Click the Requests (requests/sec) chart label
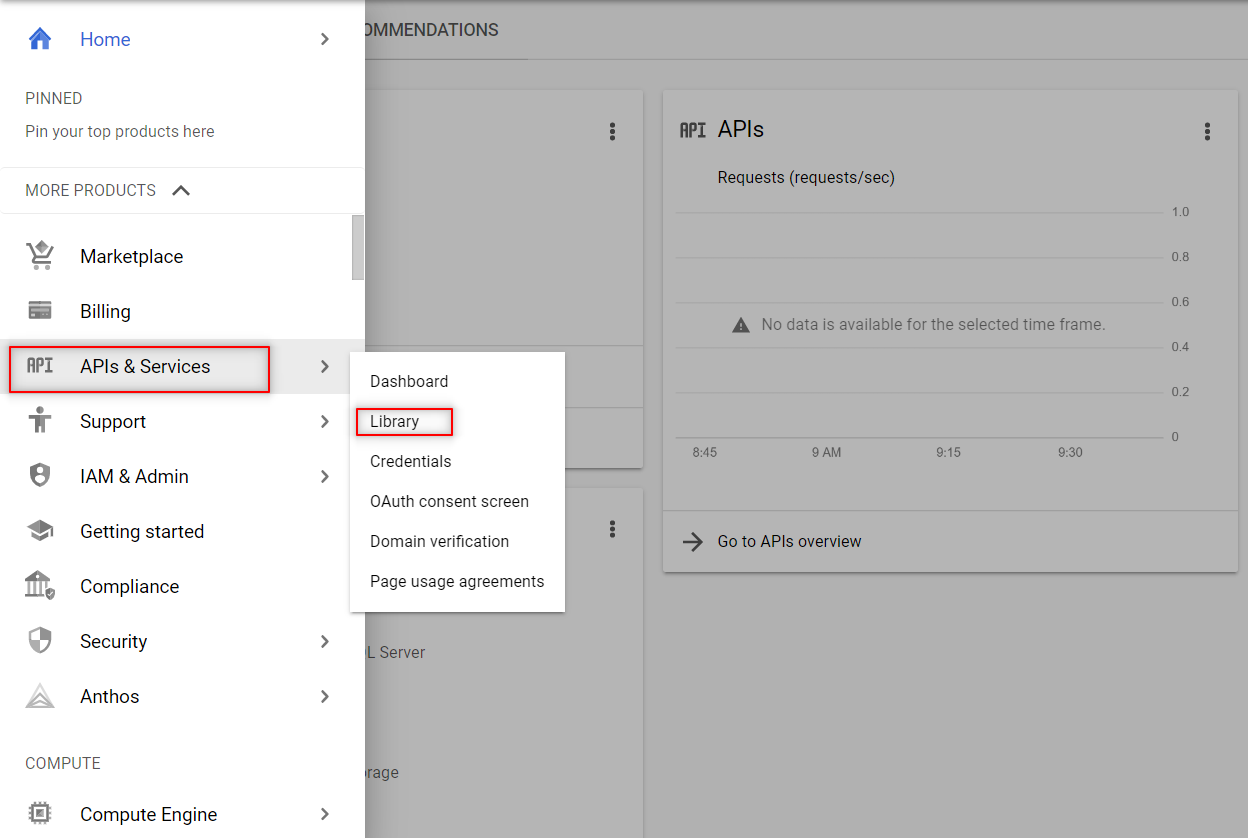 click(806, 177)
